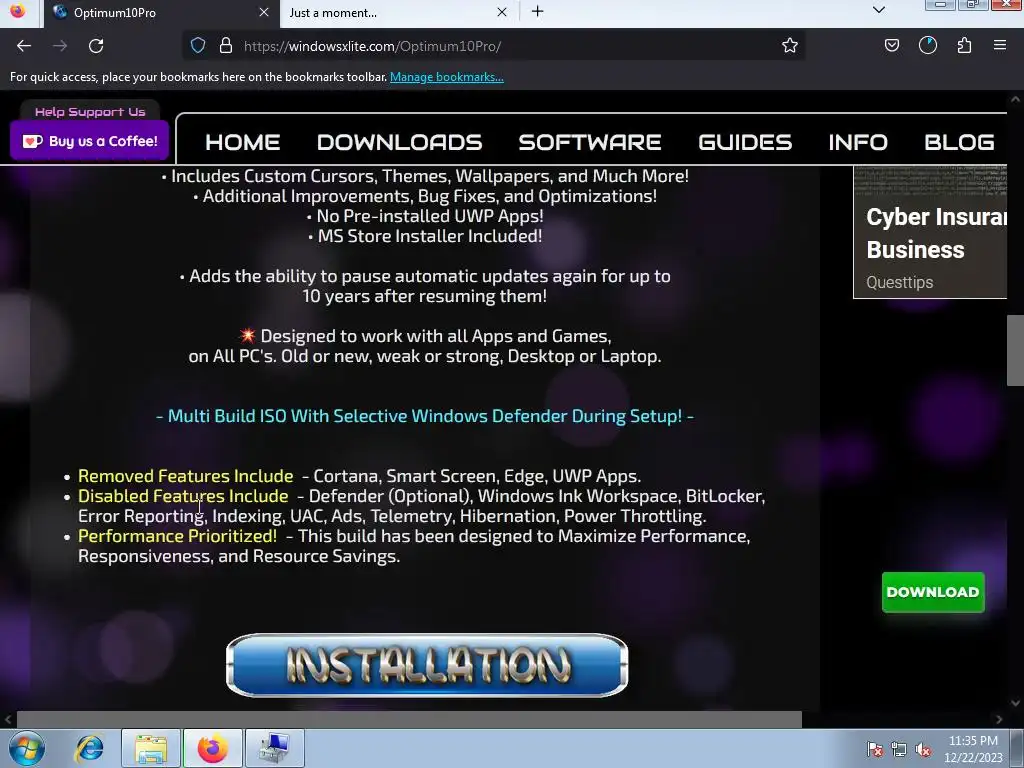
Task: Open the DOWNLOADS menu item
Action: tap(400, 142)
